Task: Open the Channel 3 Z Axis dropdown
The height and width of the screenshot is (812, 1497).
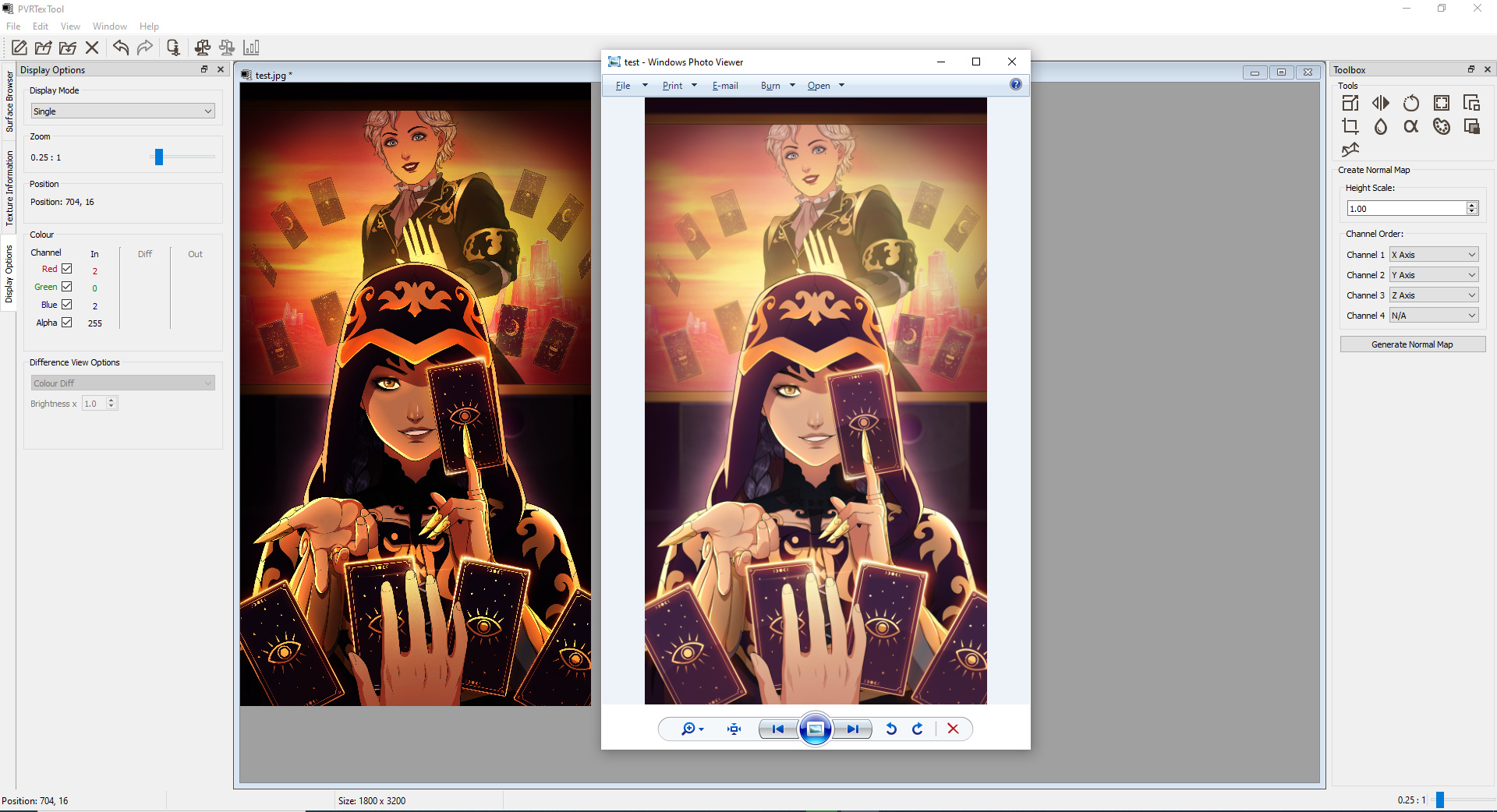Action: click(1434, 295)
